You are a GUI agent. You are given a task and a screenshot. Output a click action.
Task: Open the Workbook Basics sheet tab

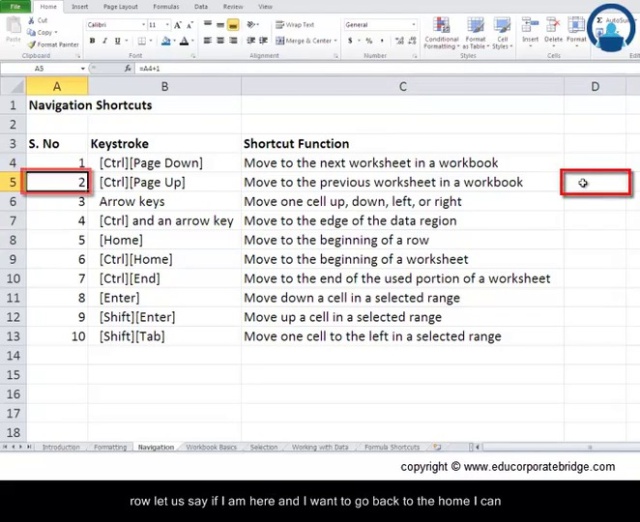tap(211, 447)
